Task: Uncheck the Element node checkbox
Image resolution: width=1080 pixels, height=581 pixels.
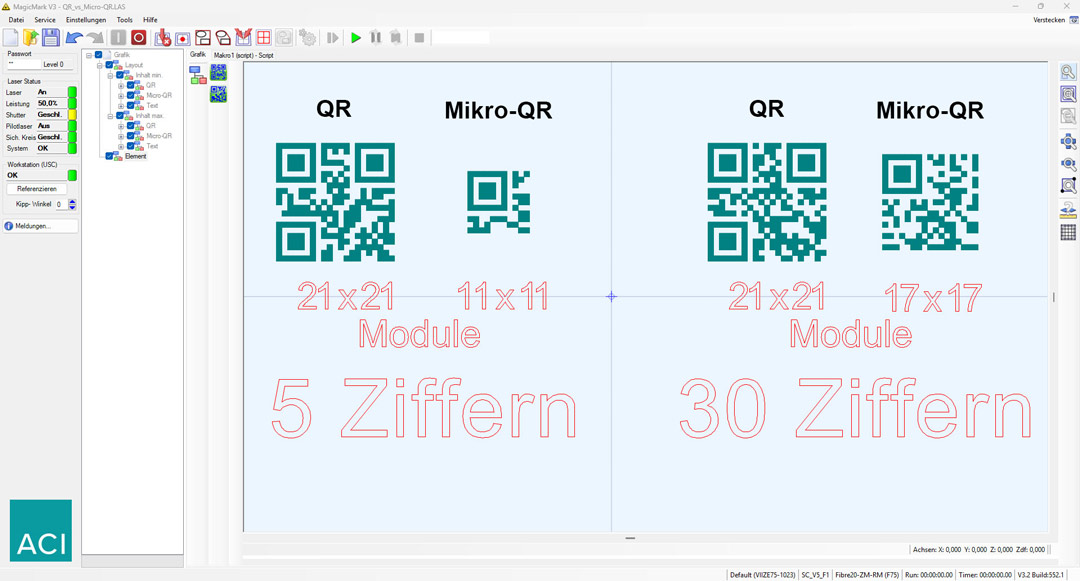Action: (109, 156)
